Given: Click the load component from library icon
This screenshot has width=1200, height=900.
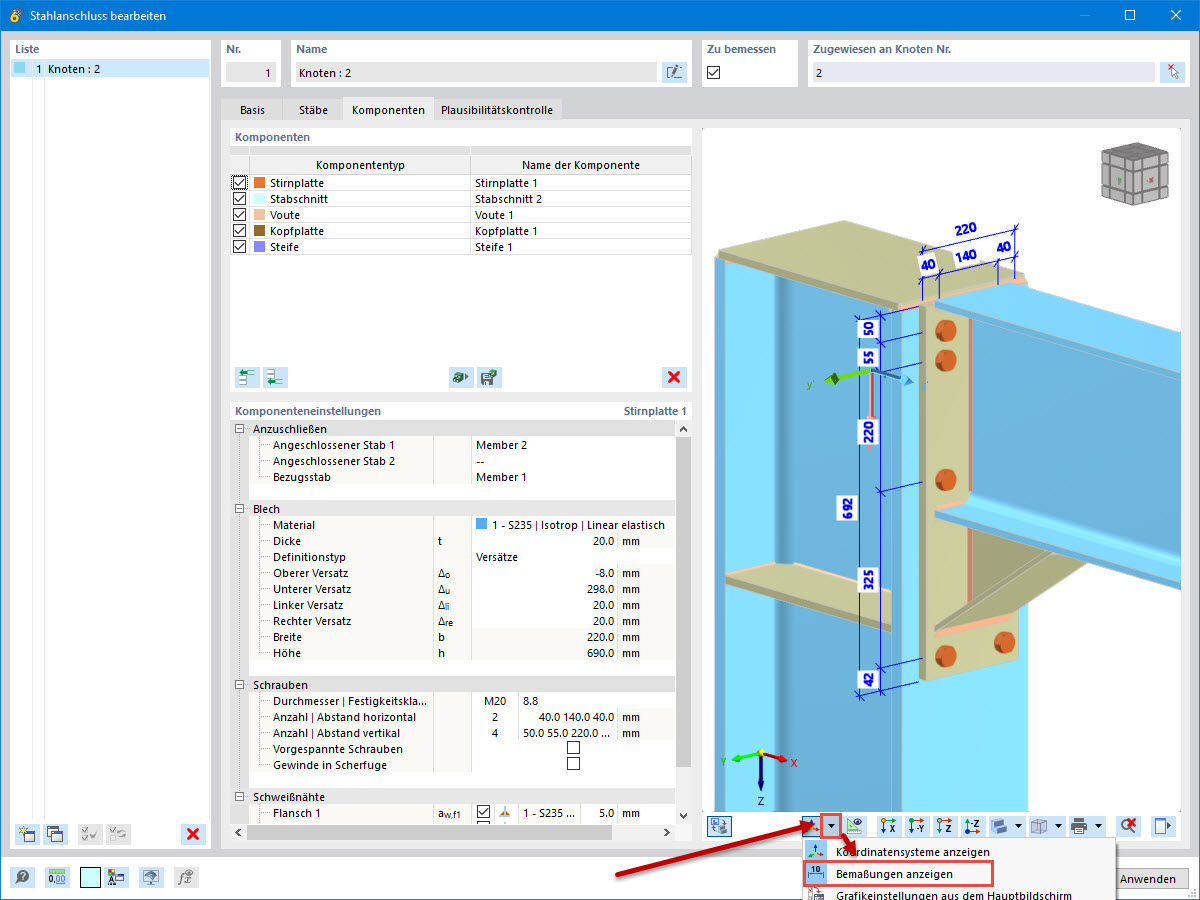Looking at the screenshot, I should (460, 377).
